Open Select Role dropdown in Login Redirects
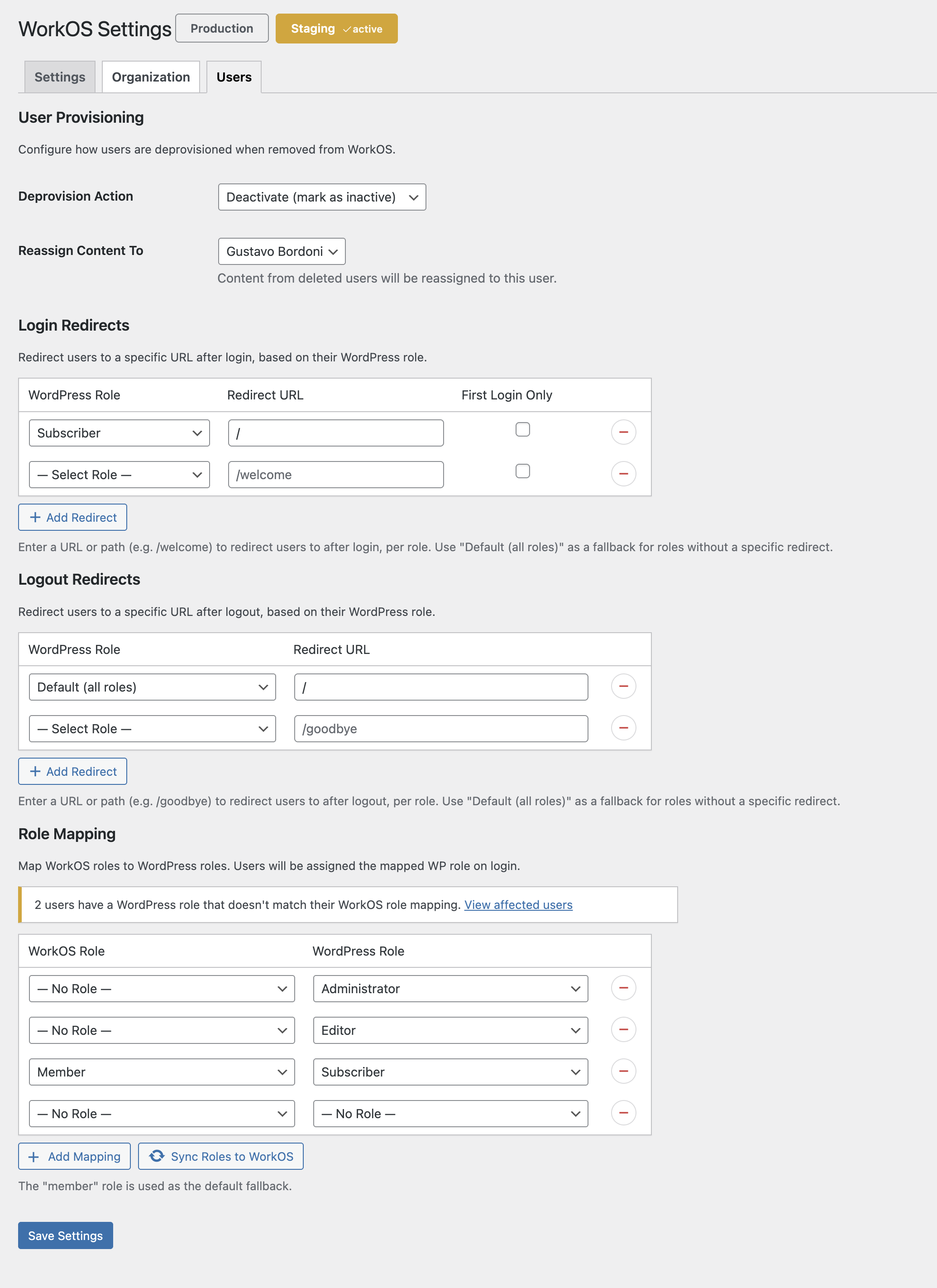 click(119, 475)
